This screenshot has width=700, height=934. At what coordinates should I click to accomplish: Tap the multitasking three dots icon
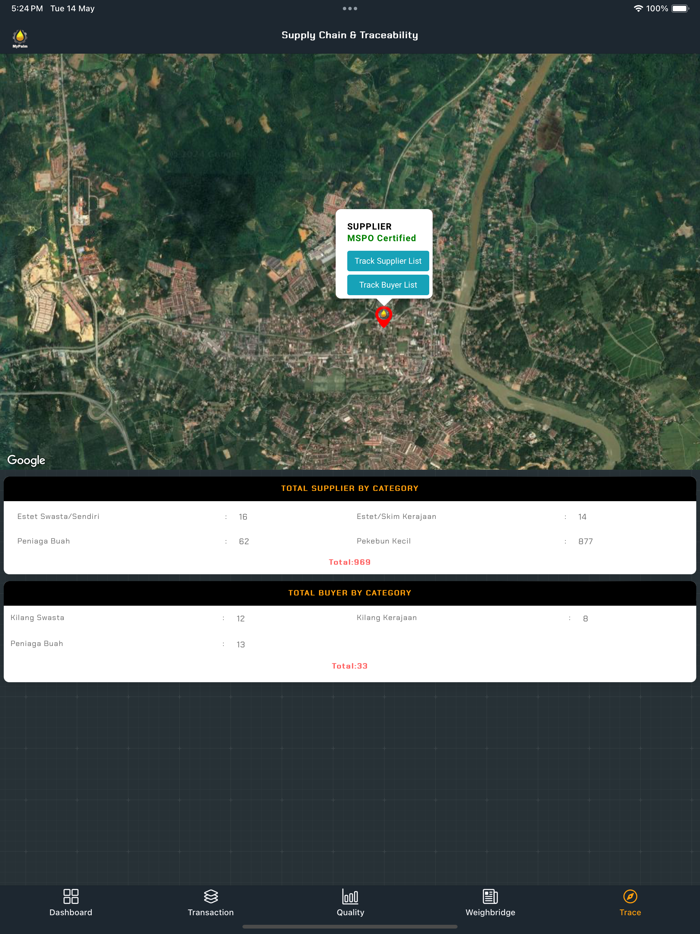click(350, 8)
